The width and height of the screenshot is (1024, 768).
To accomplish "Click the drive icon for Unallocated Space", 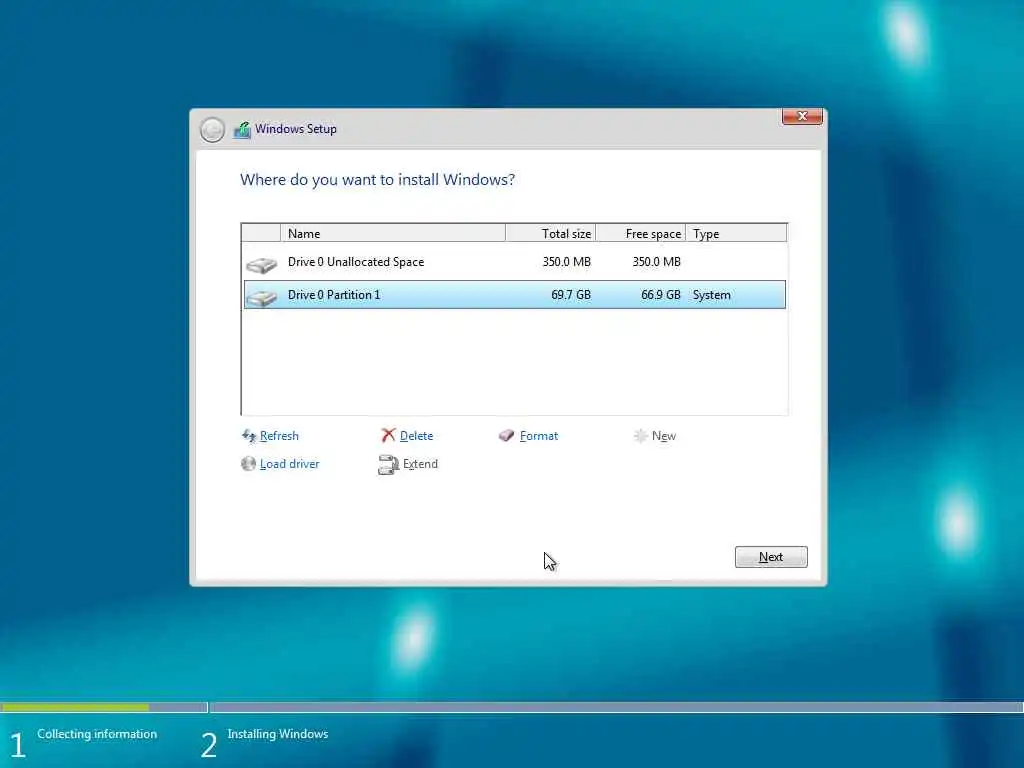I will pyautogui.click(x=262, y=264).
